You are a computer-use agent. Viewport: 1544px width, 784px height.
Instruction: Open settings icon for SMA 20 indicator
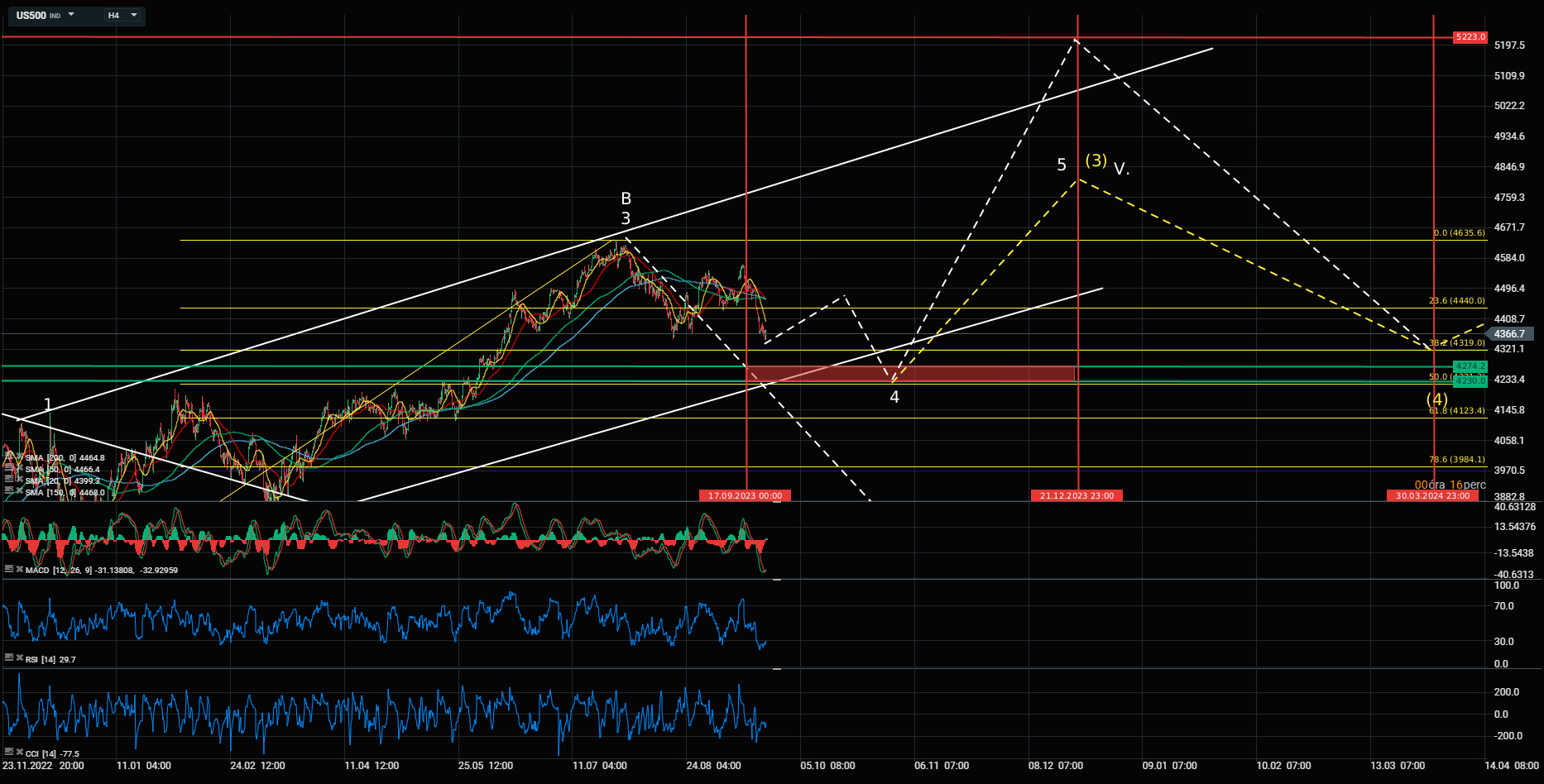click(9, 480)
